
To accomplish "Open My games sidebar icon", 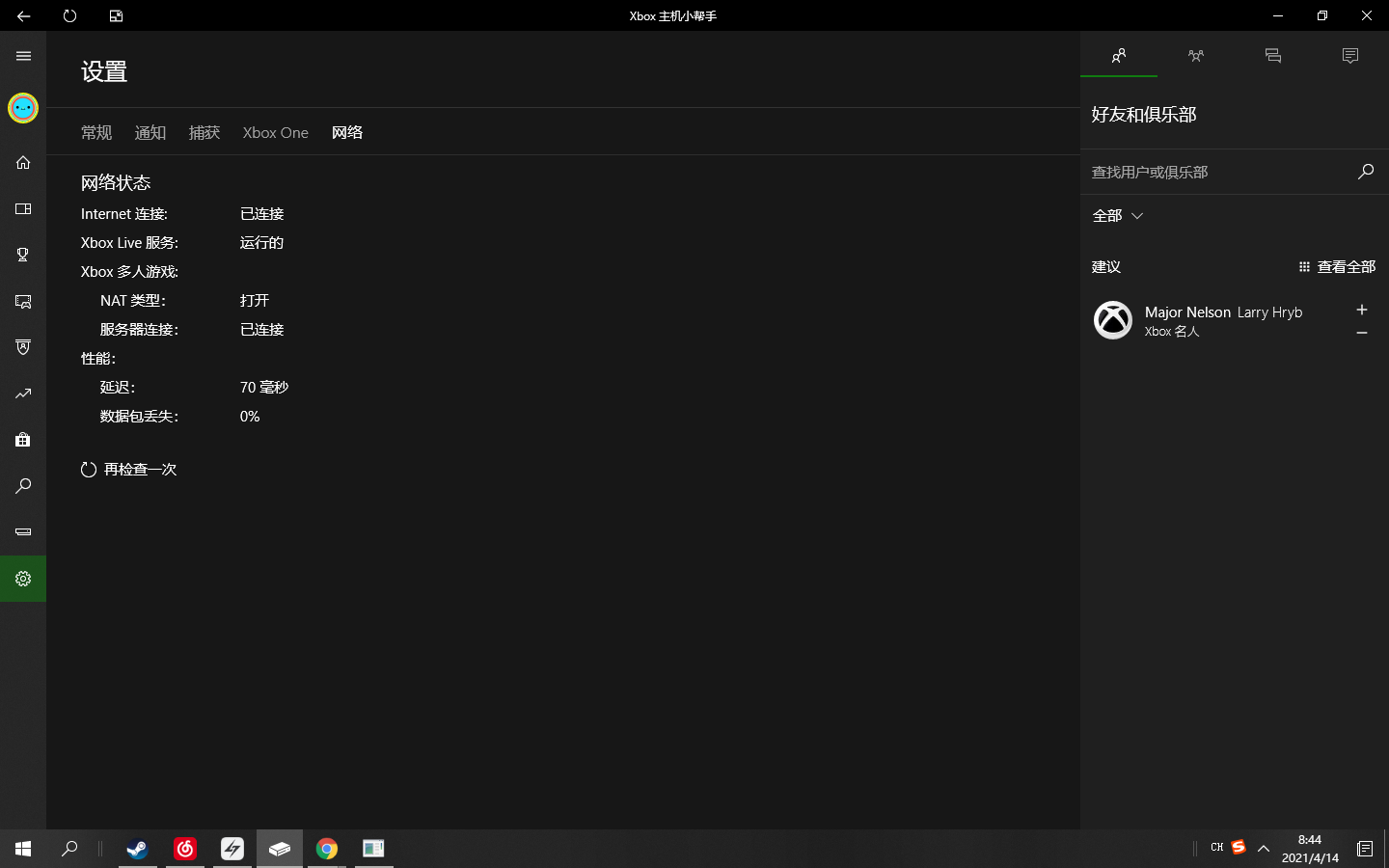I will [23, 208].
